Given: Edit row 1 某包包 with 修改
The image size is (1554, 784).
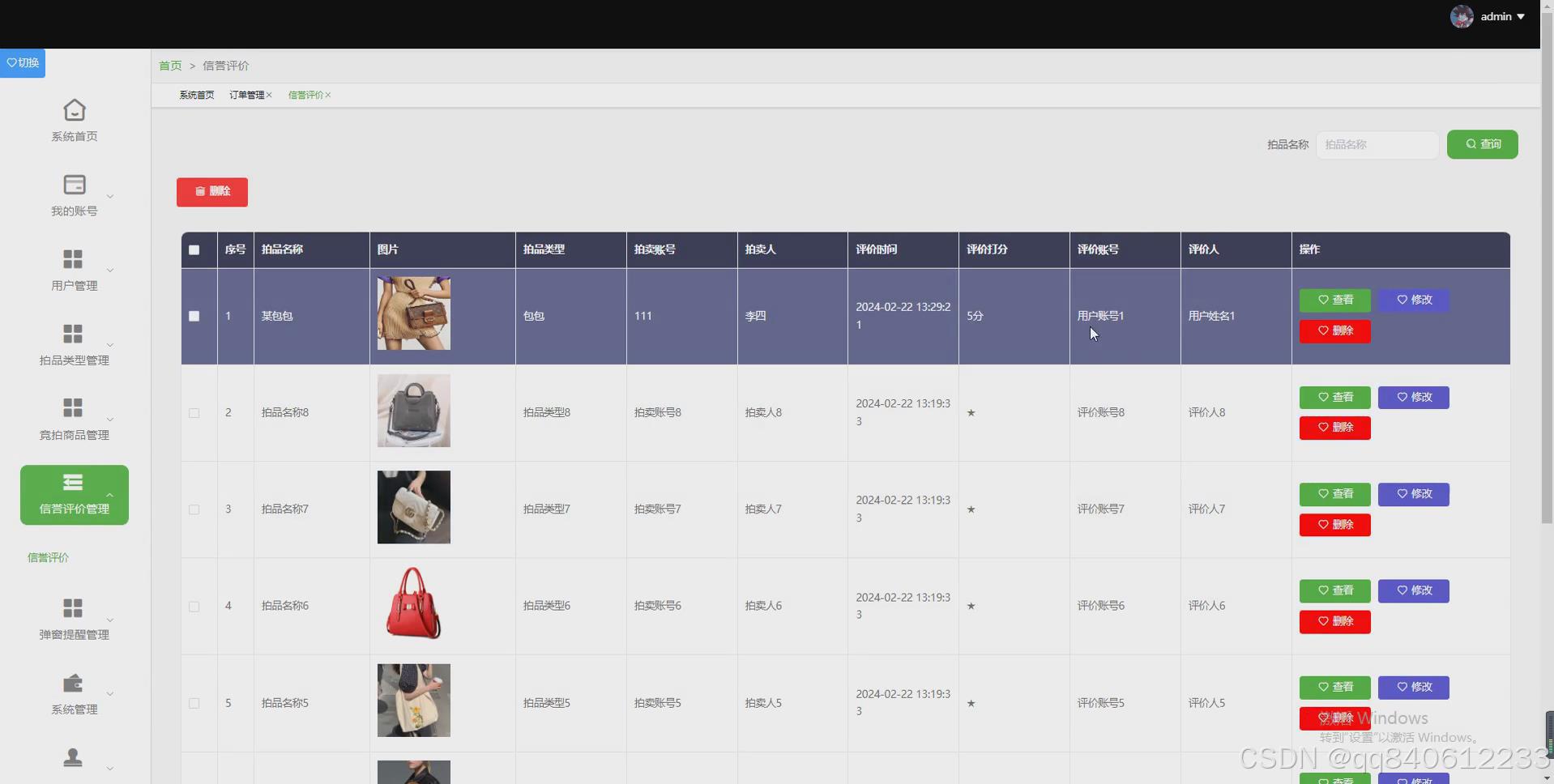Looking at the screenshot, I should point(1414,300).
